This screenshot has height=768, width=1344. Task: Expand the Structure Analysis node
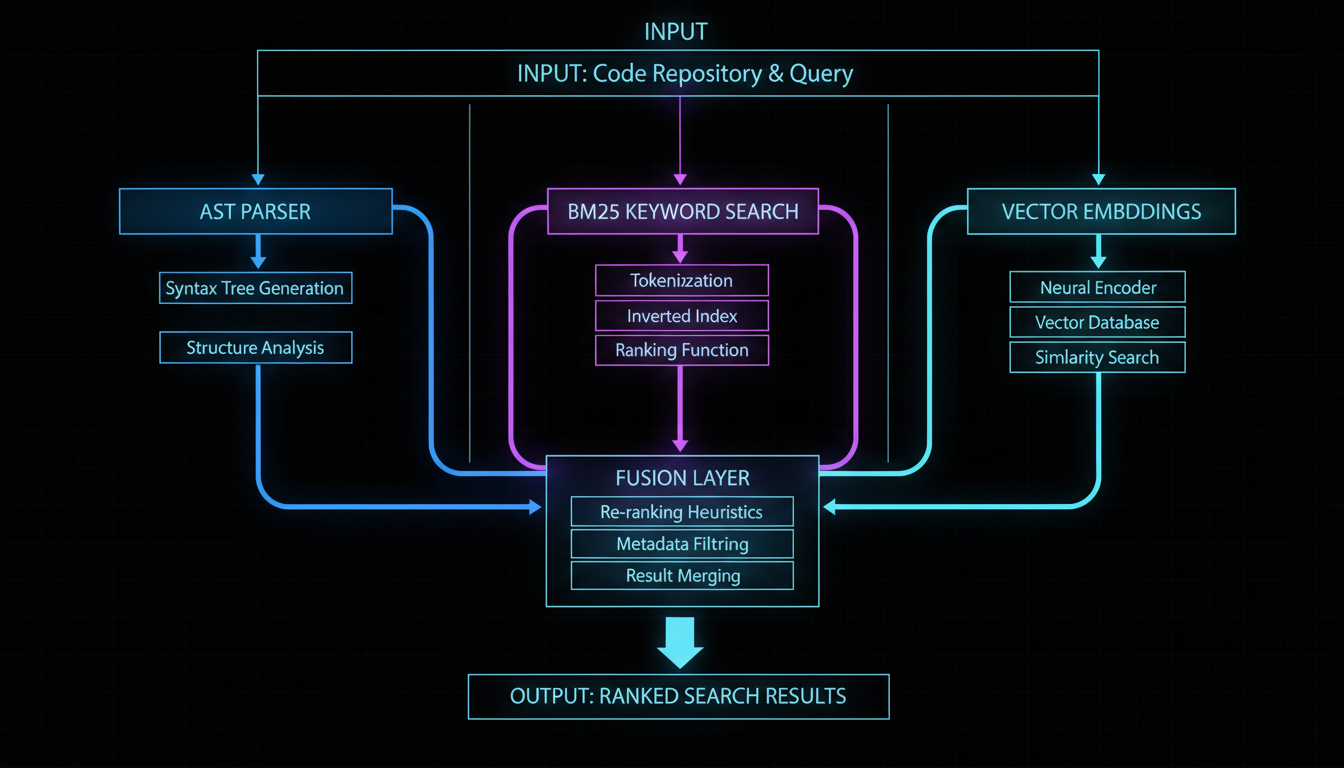pos(255,347)
